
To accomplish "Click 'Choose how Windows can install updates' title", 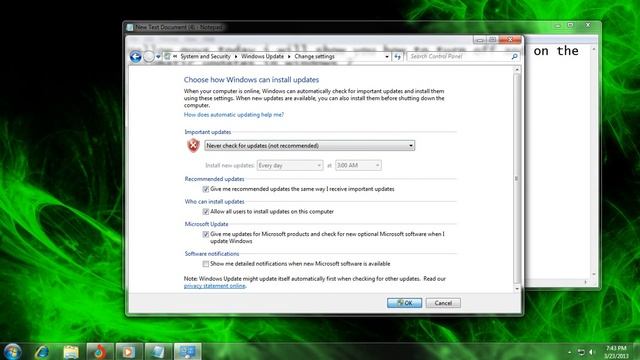I will pyautogui.click(x=251, y=80).
